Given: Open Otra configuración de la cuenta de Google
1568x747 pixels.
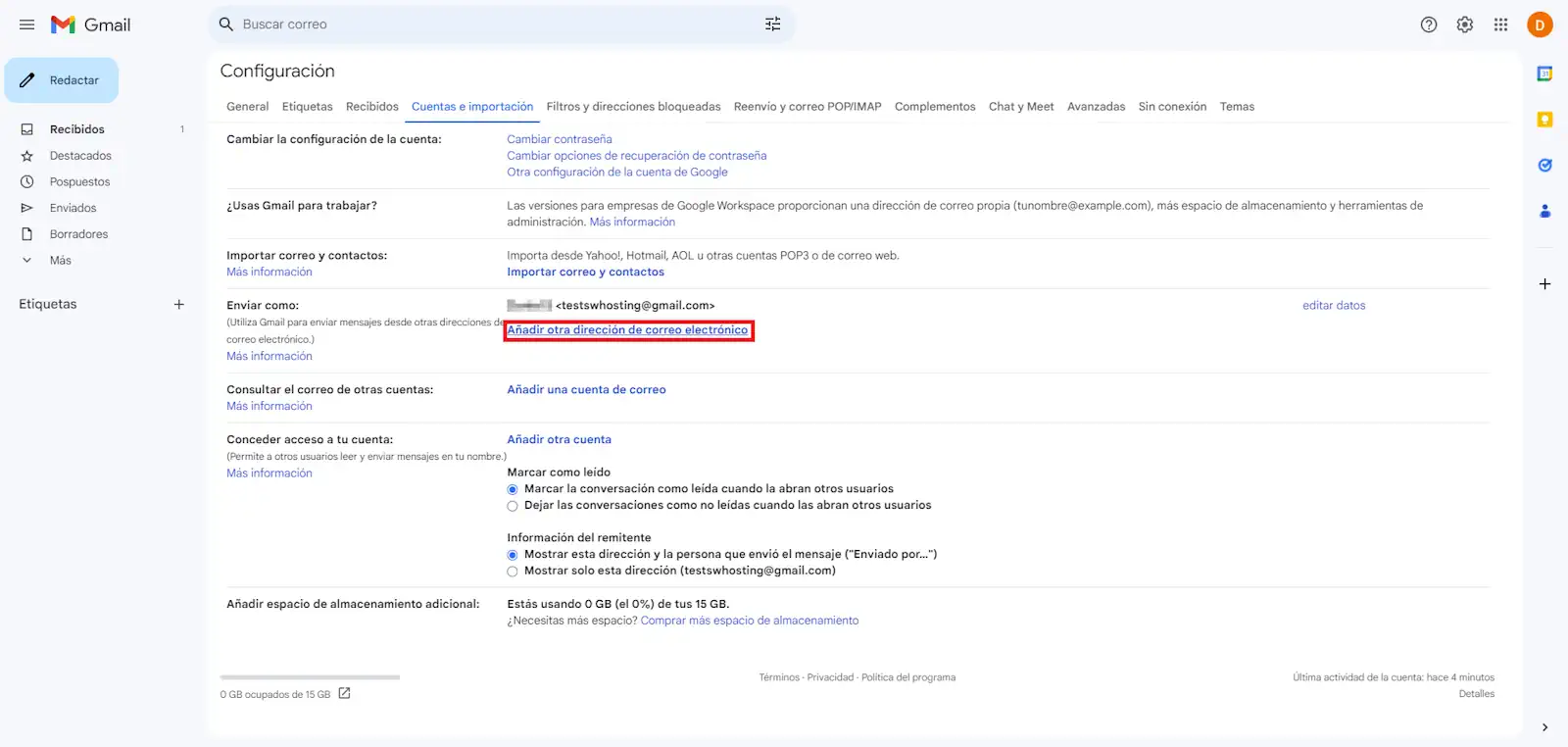Looking at the screenshot, I should tap(617, 172).
